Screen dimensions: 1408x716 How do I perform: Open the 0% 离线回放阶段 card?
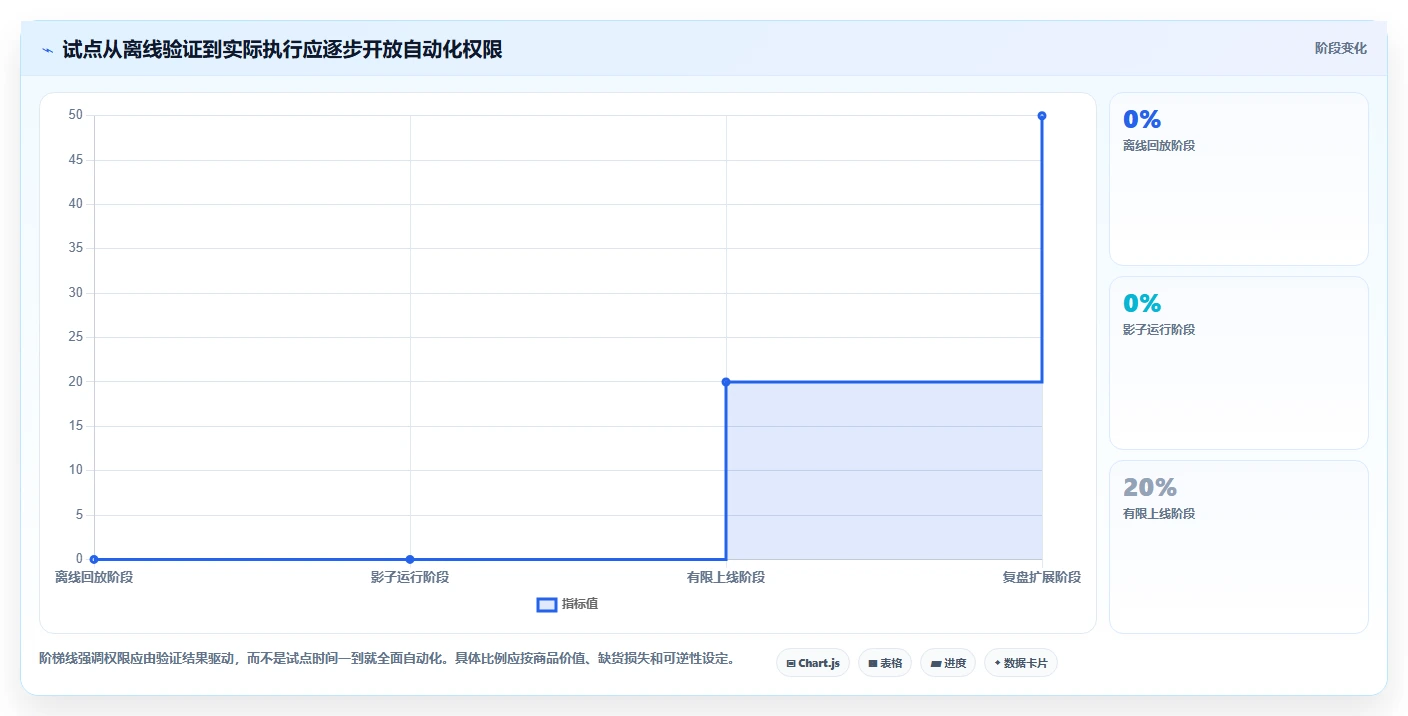tap(1238, 179)
